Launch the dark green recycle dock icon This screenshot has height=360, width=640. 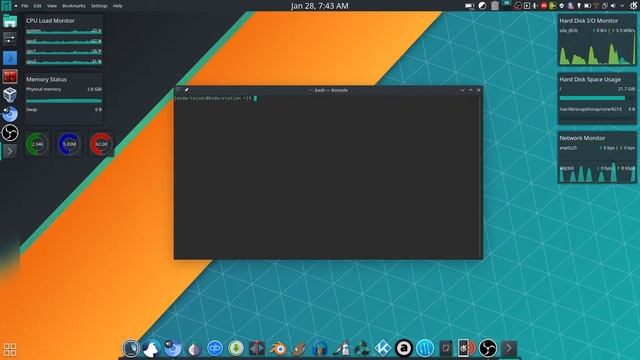tap(362, 348)
